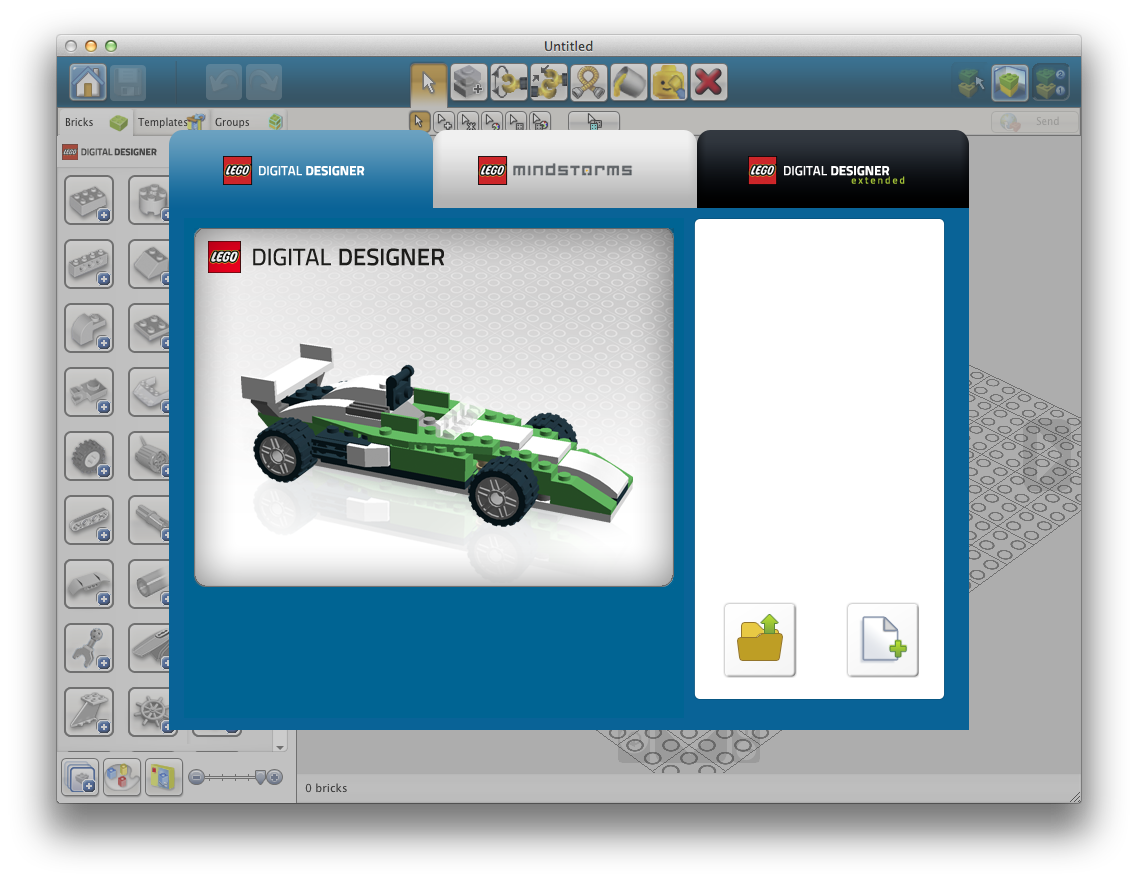Open the axle parts category
The image size is (1138, 882).
click(x=150, y=520)
